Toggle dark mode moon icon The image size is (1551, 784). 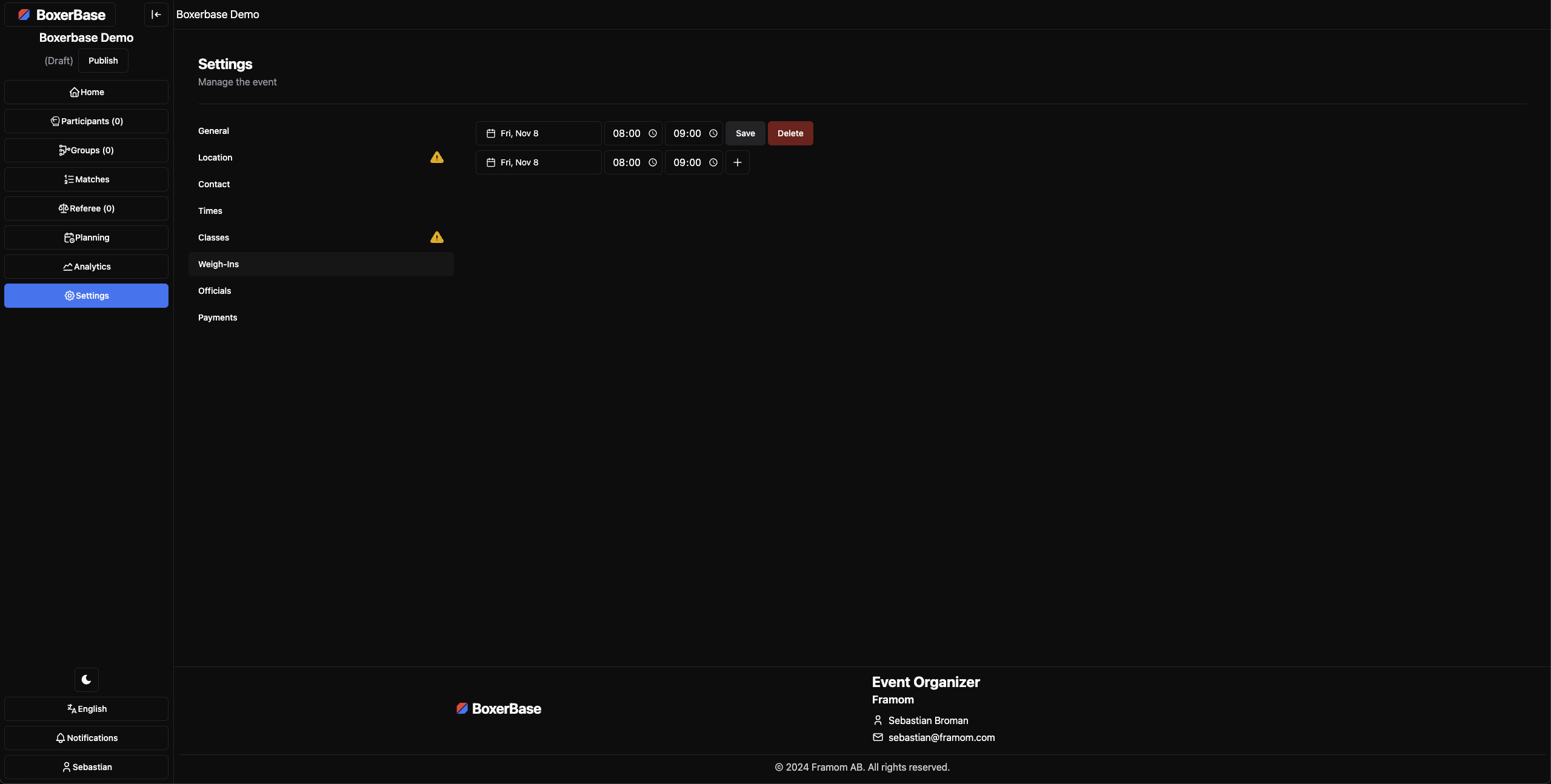point(86,680)
